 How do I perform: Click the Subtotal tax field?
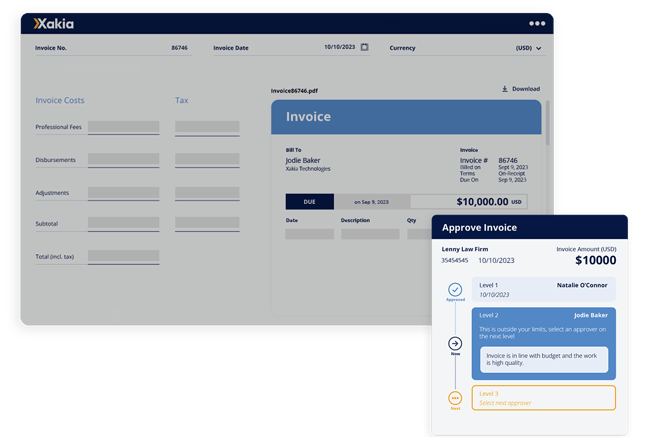point(207,224)
